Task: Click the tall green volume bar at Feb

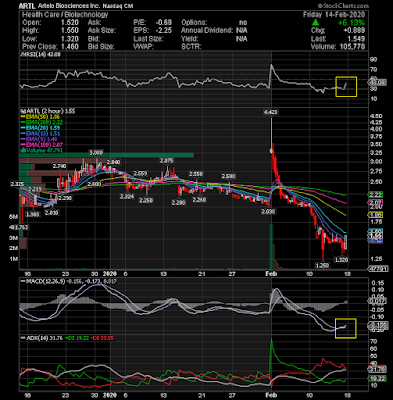Action: (271, 247)
